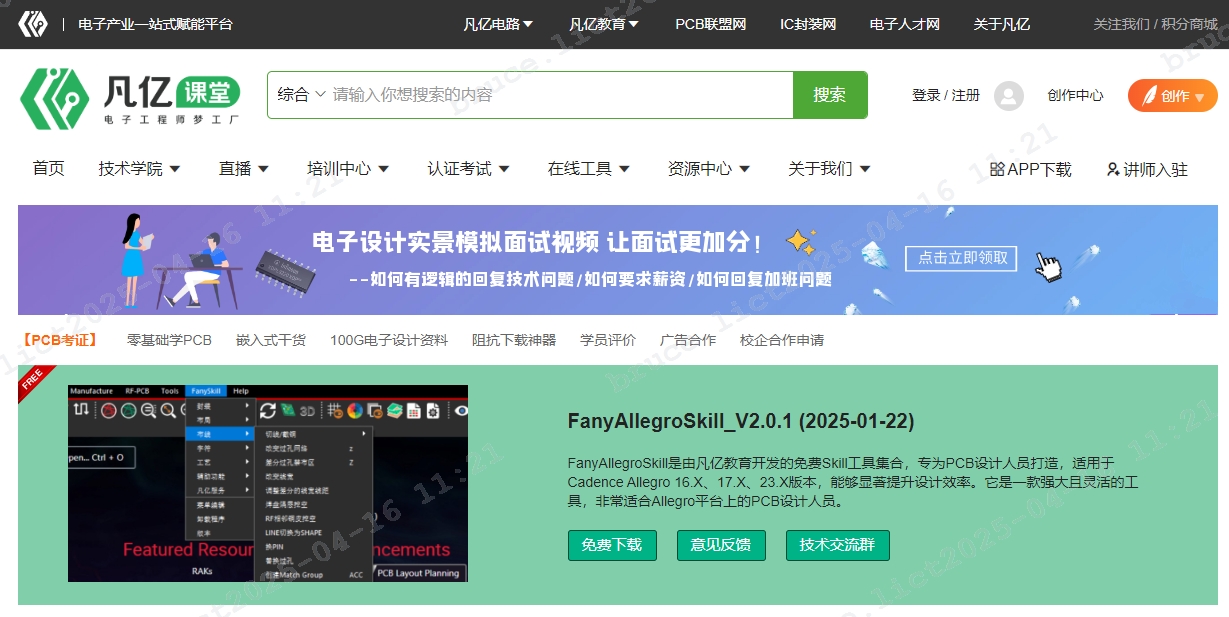Click the Fanyi logo in top dark bar

(x=33, y=24)
